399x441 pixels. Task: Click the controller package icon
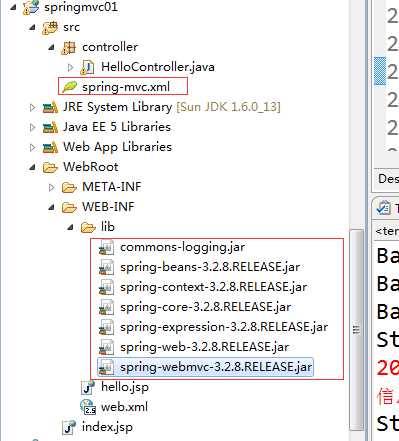69,48
